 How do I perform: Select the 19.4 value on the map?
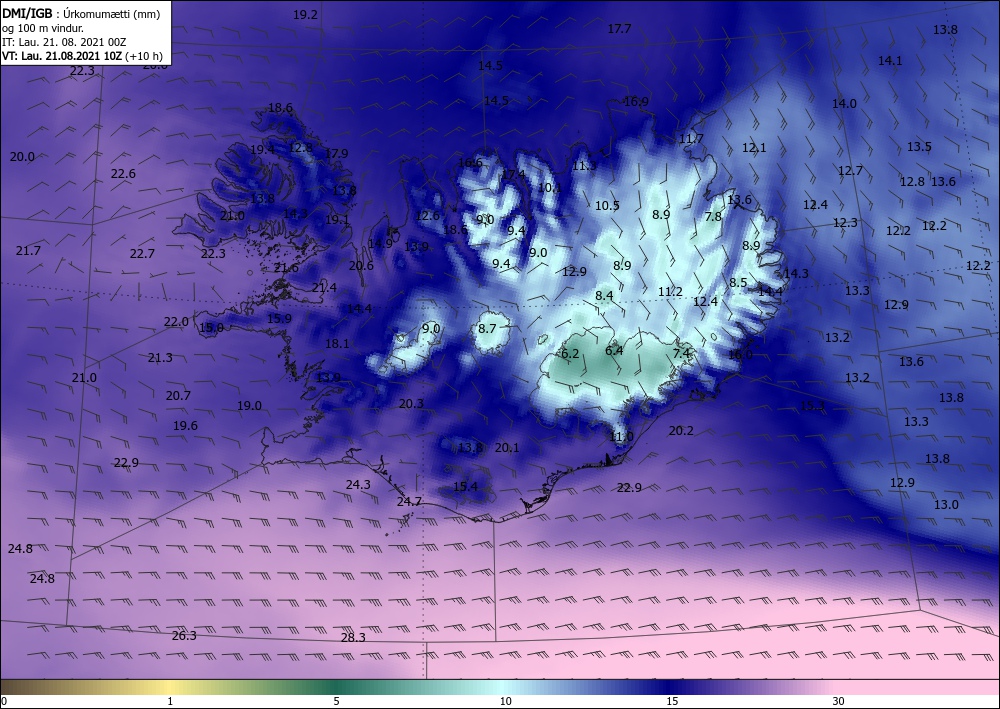coord(262,149)
